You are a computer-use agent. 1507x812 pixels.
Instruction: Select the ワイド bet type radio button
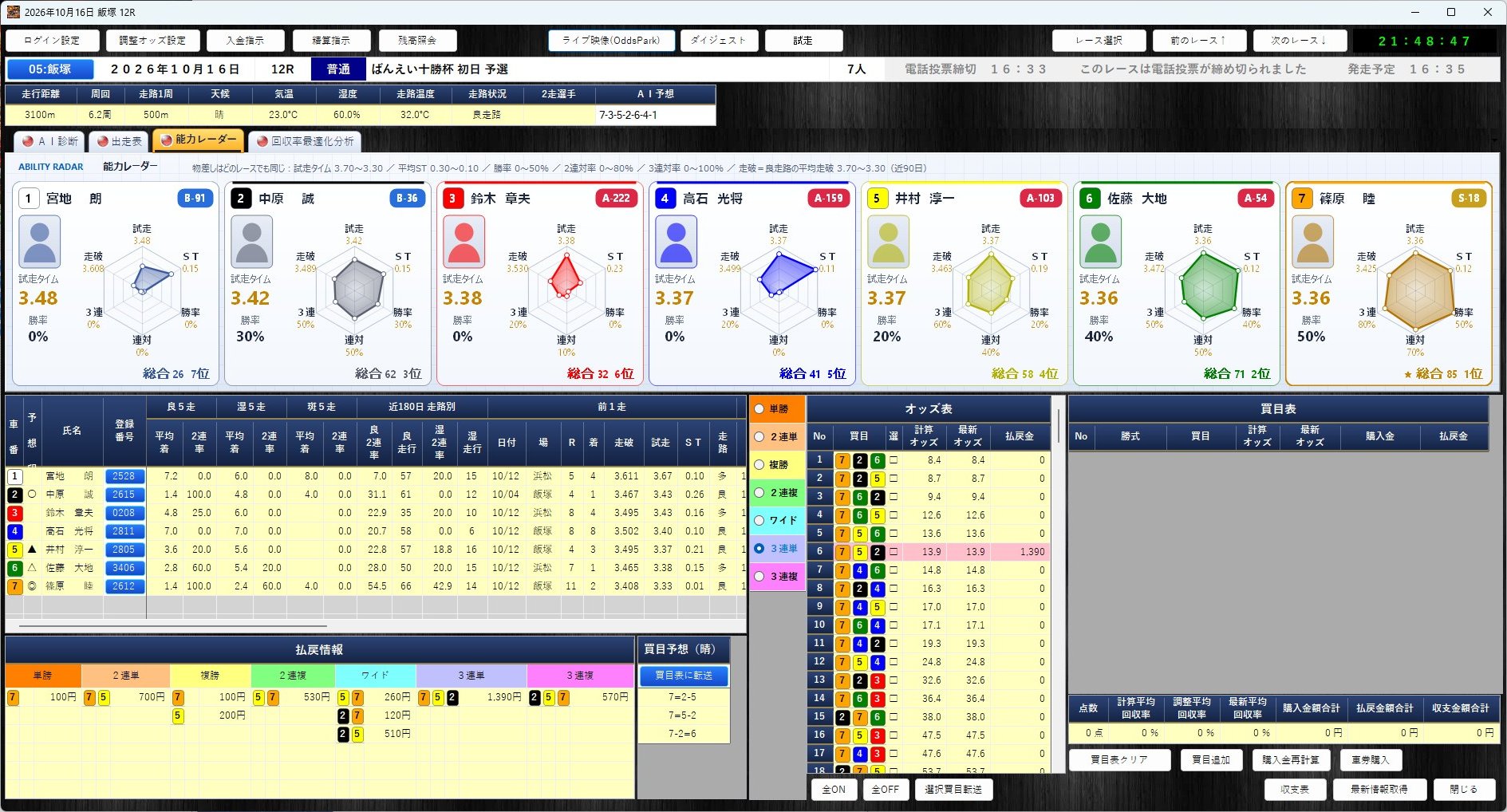click(x=759, y=521)
